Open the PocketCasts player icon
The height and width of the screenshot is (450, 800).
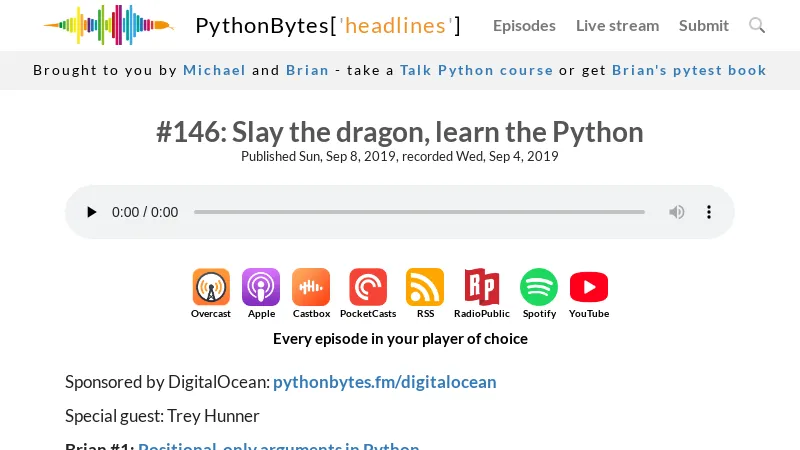click(368, 287)
